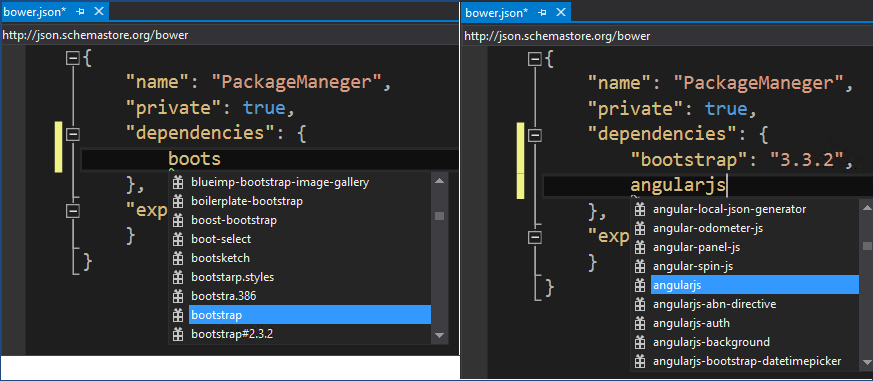
Task: Choose boot-select in completion list
Action: tap(221, 239)
